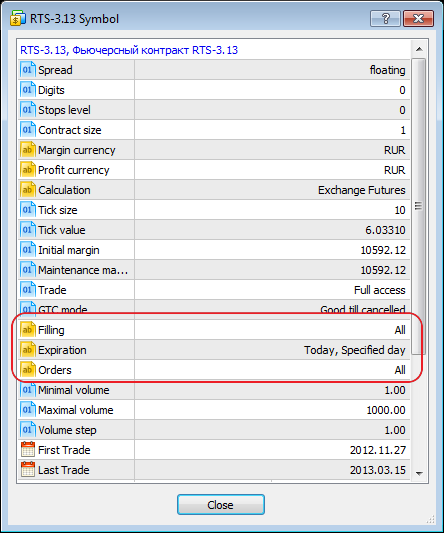This screenshot has width=444, height=533.
Task: Click the calendar icon beside Last Trade
Action: [28, 470]
